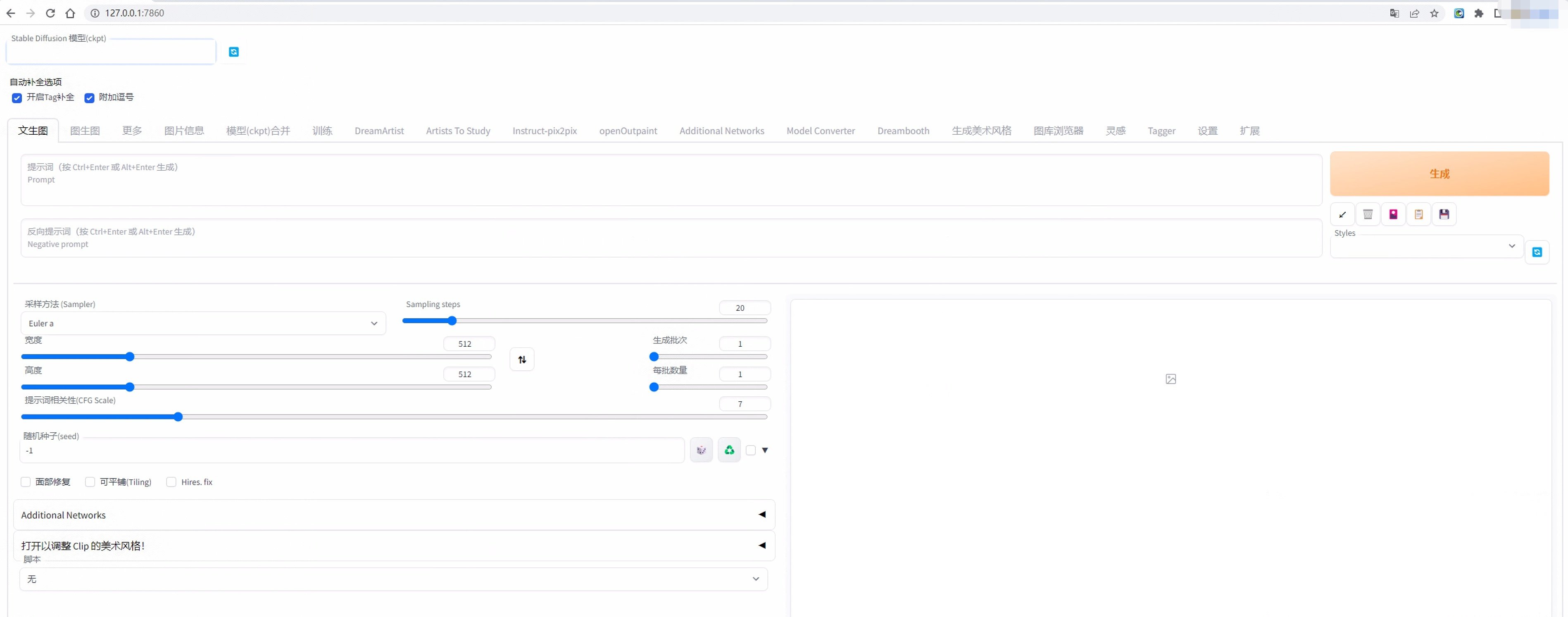Viewport: 1568px width, 617px height.
Task: Open the Artists To Study tab
Action: tap(458, 131)
